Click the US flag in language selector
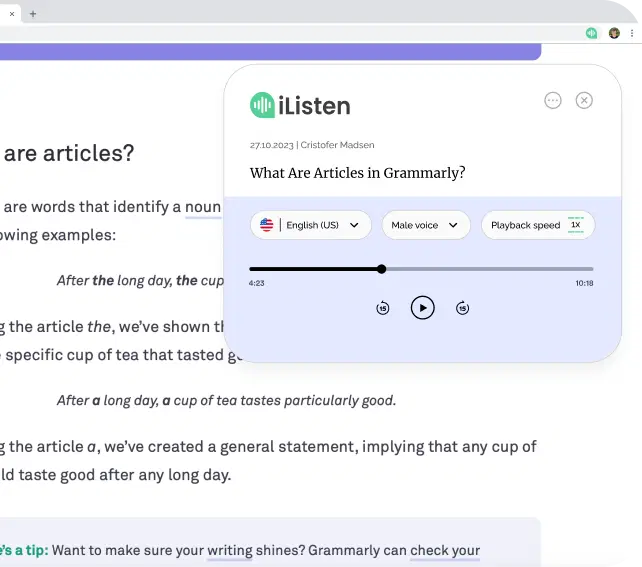The width and height of the screenshot is (642, 567). tap(267, 225)
